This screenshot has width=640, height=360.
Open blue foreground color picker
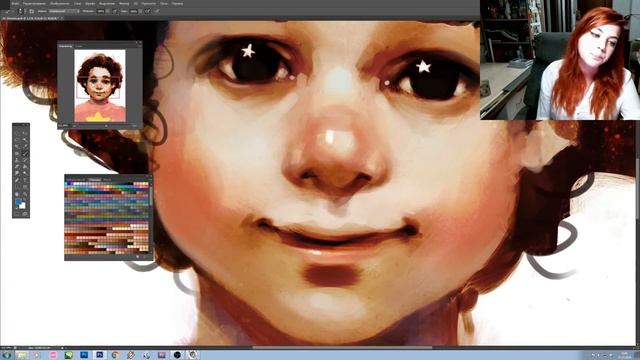point(18,202)
